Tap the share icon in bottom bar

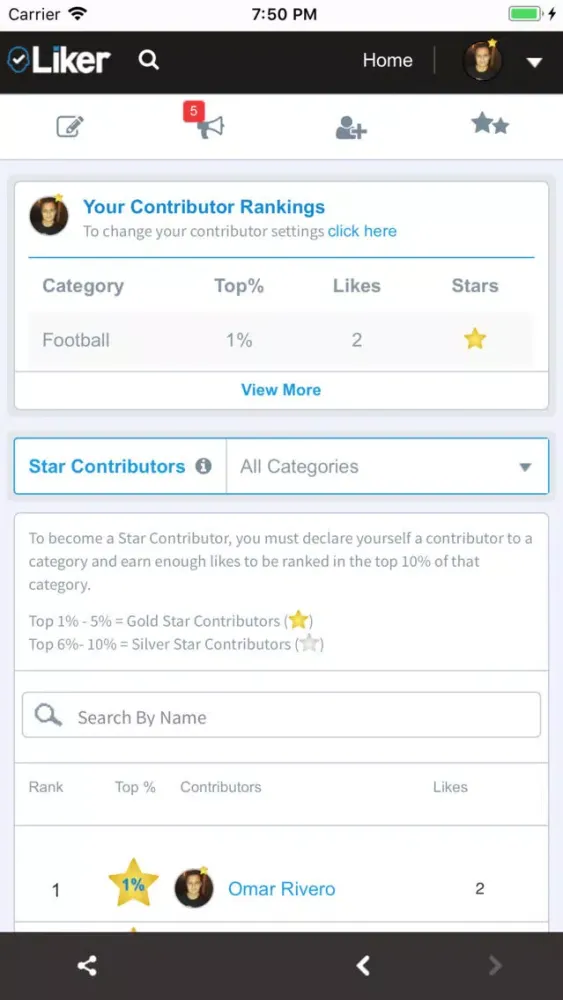(87, 966)
